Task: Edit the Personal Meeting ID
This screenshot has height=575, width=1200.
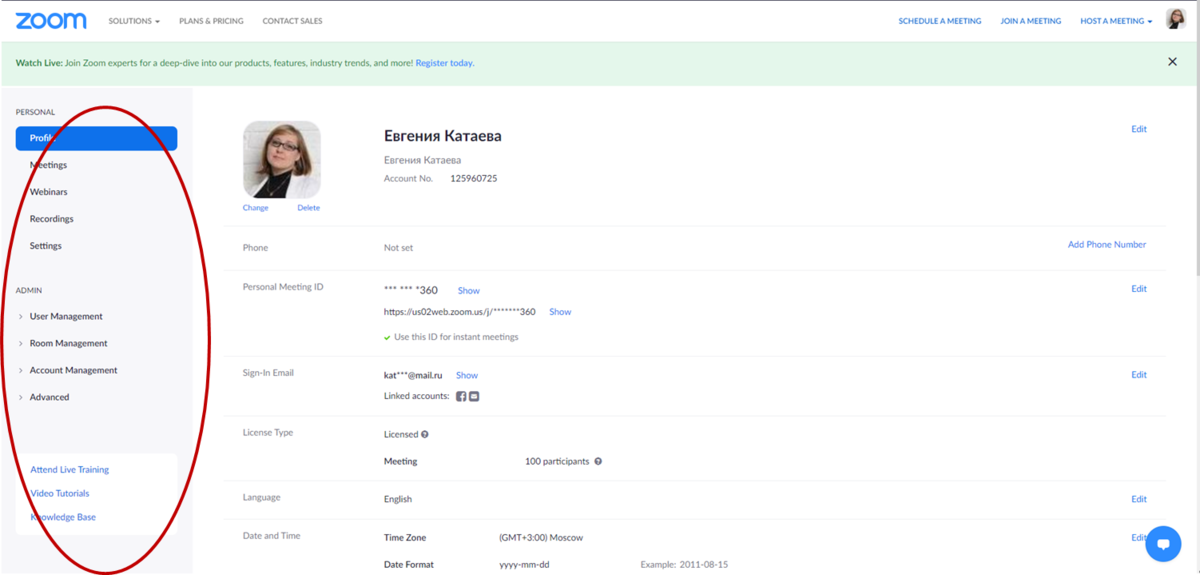Action: point(1139,289)
